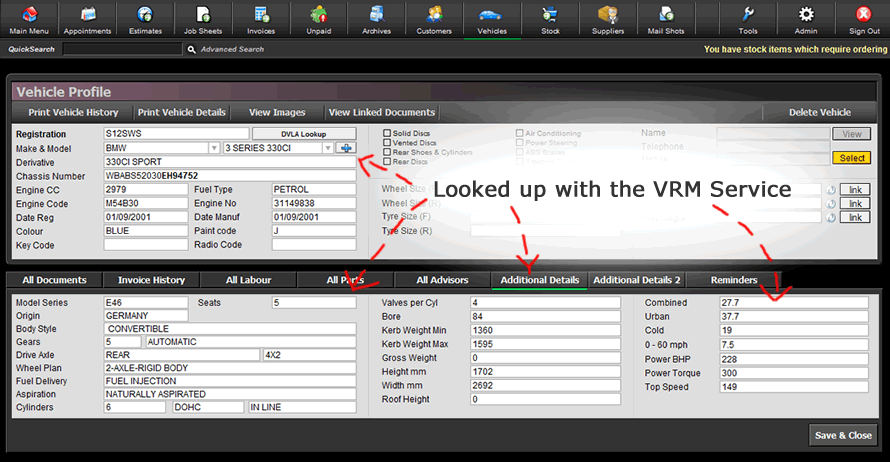Click the Advanced Search link
This screenshot has height=462, width=890.
click(x=232, y=49)
